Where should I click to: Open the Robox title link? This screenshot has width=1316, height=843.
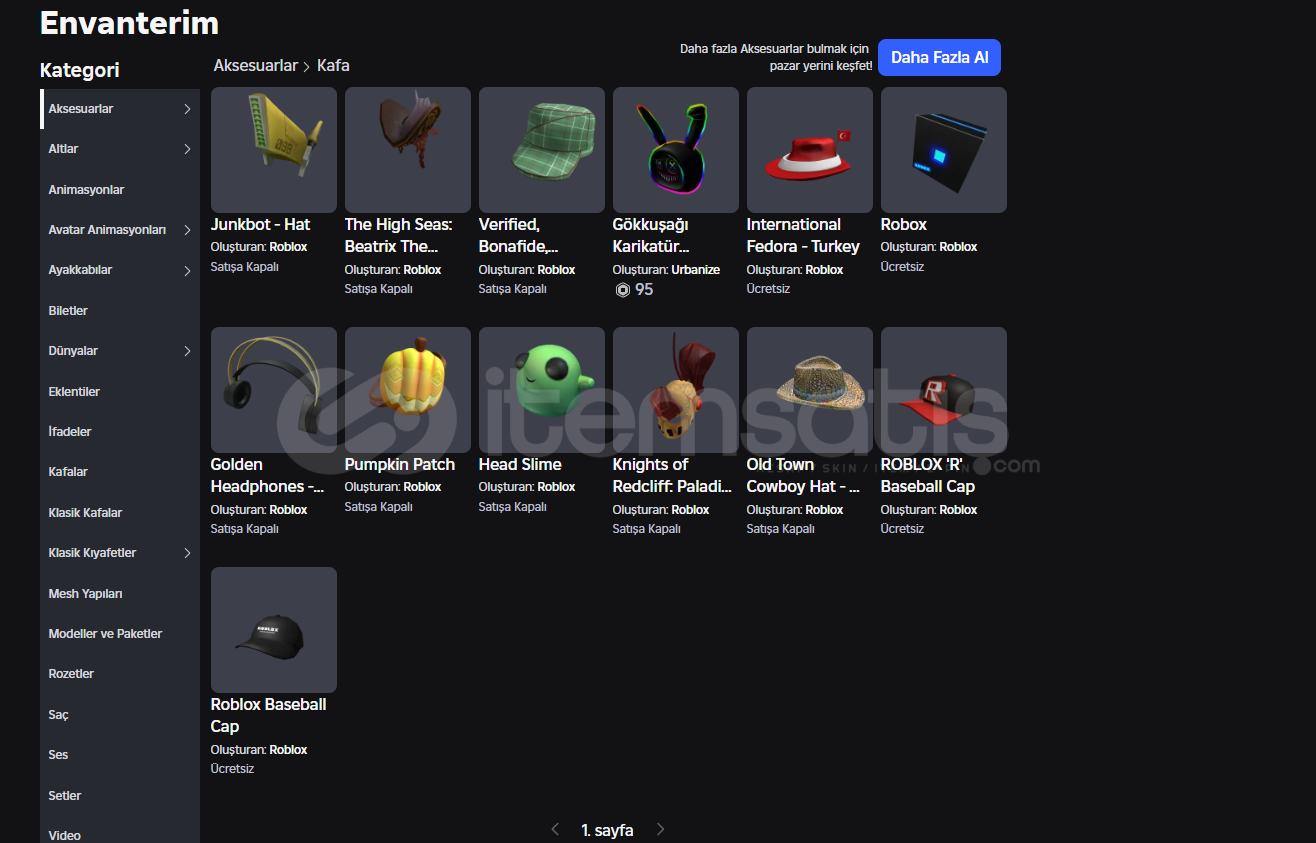[x=904, y=225]
